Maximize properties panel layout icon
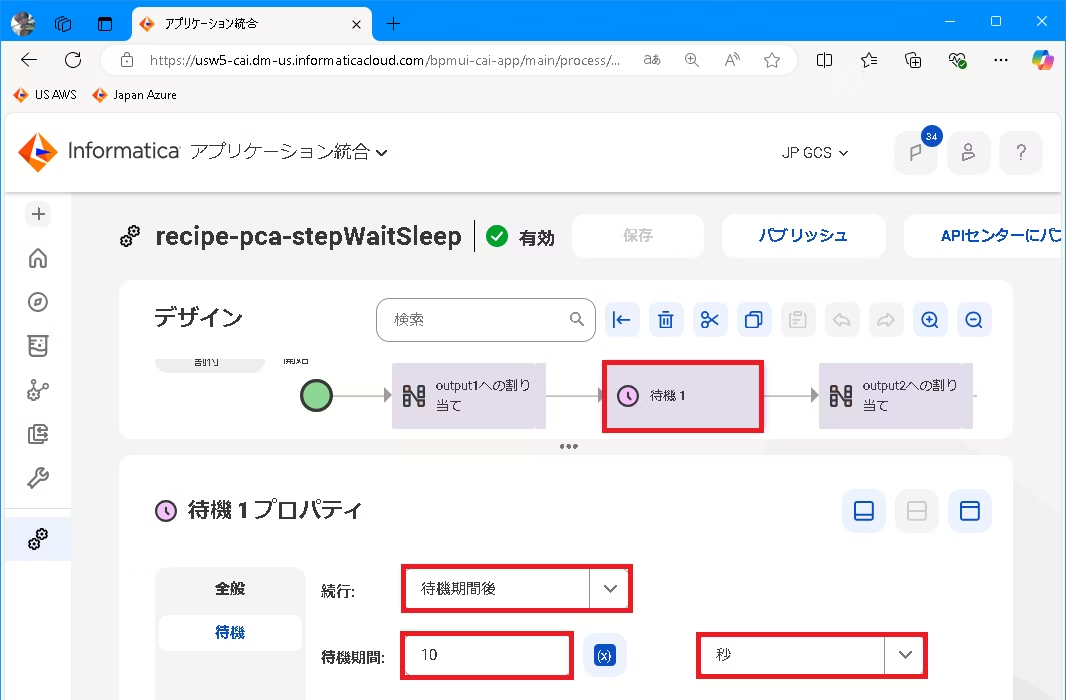 [969, 510]
